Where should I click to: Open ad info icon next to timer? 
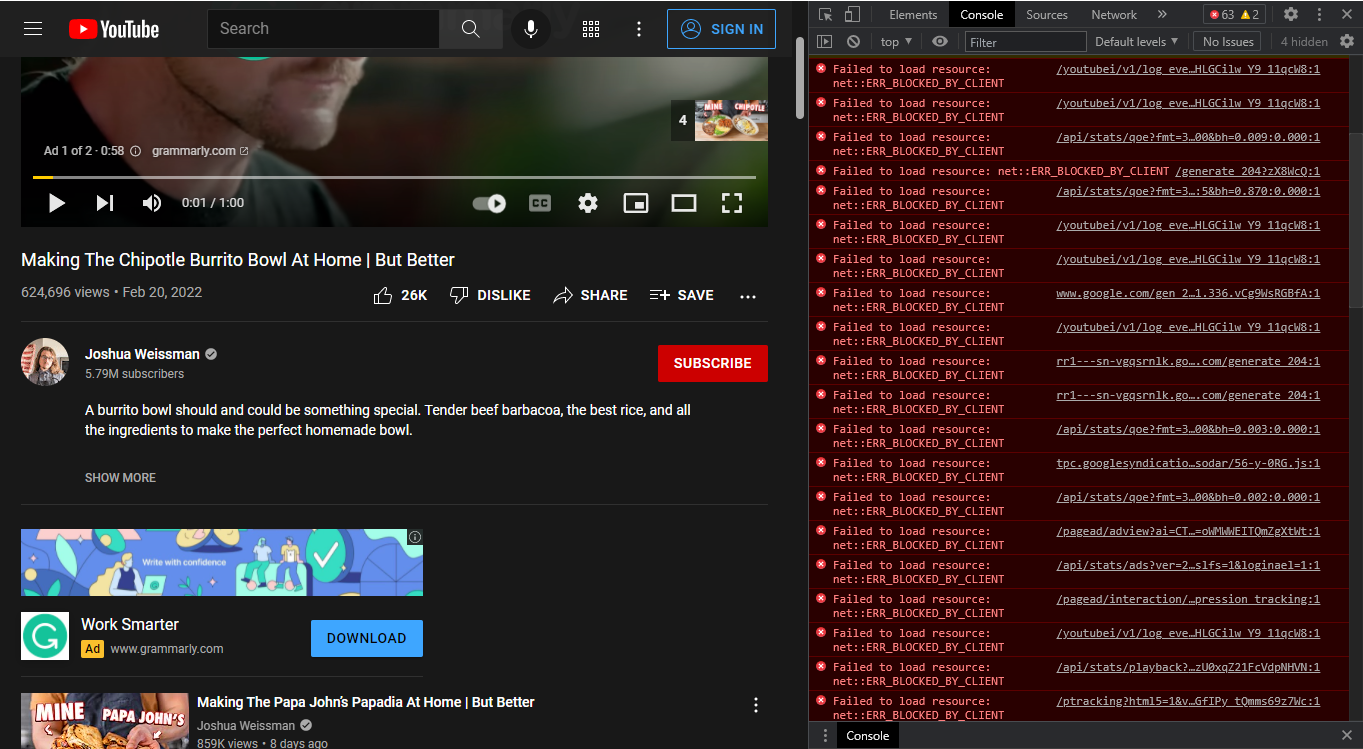[x=136, y=151]
